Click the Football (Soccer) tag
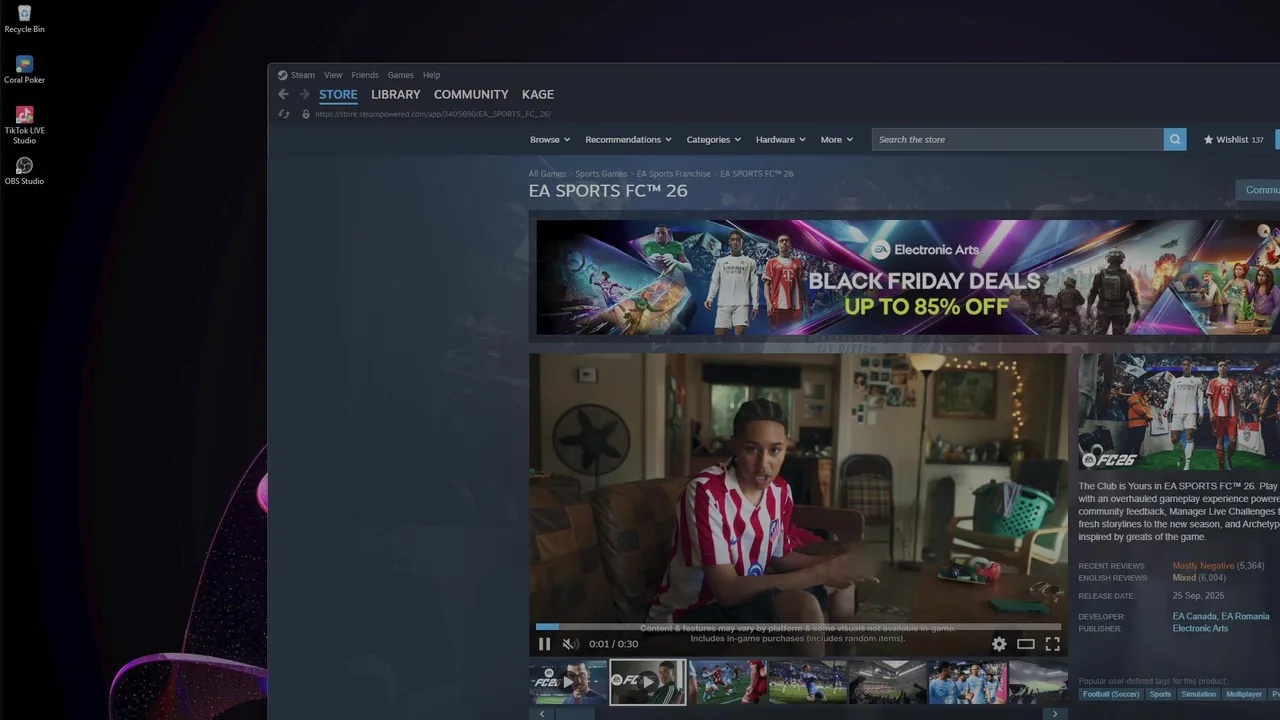1280x720 pixels. point(1110,694)
